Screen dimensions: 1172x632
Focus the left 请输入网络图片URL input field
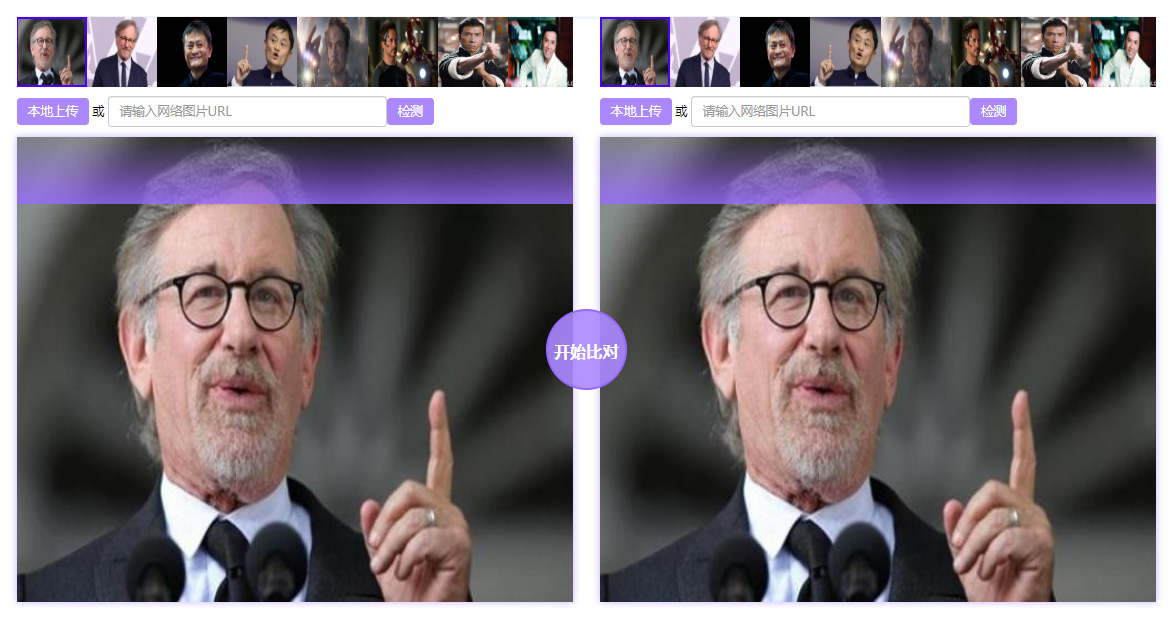(247, 111)
